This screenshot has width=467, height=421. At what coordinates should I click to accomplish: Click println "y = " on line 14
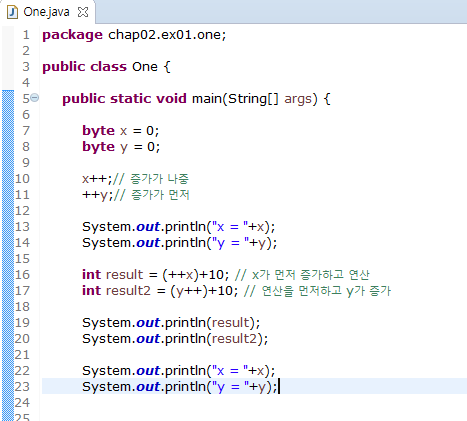(x=180, y=243)
